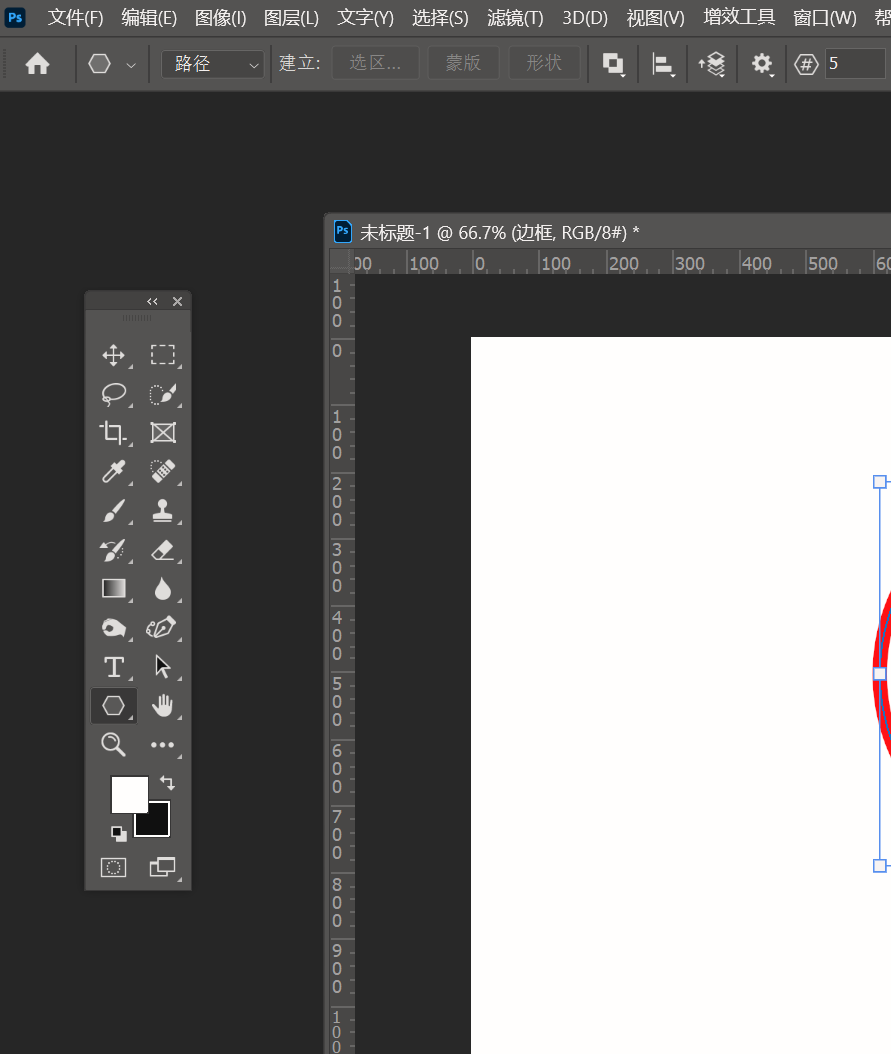Click the Home button in options bar
Screen dimensions: 891x1054
[x=38, y=64]
